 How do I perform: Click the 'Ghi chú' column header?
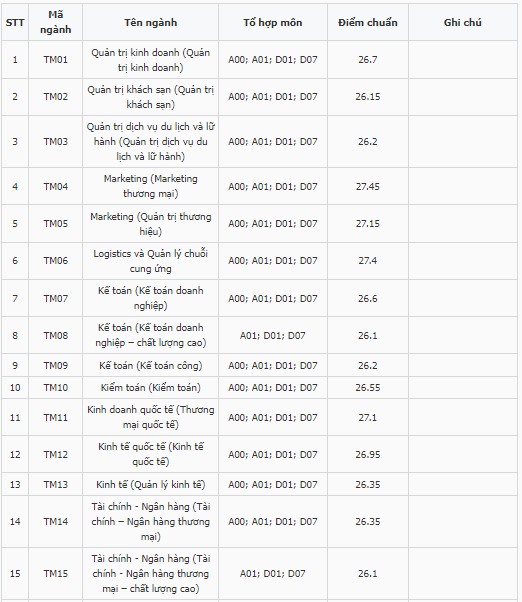pos(463,22)
